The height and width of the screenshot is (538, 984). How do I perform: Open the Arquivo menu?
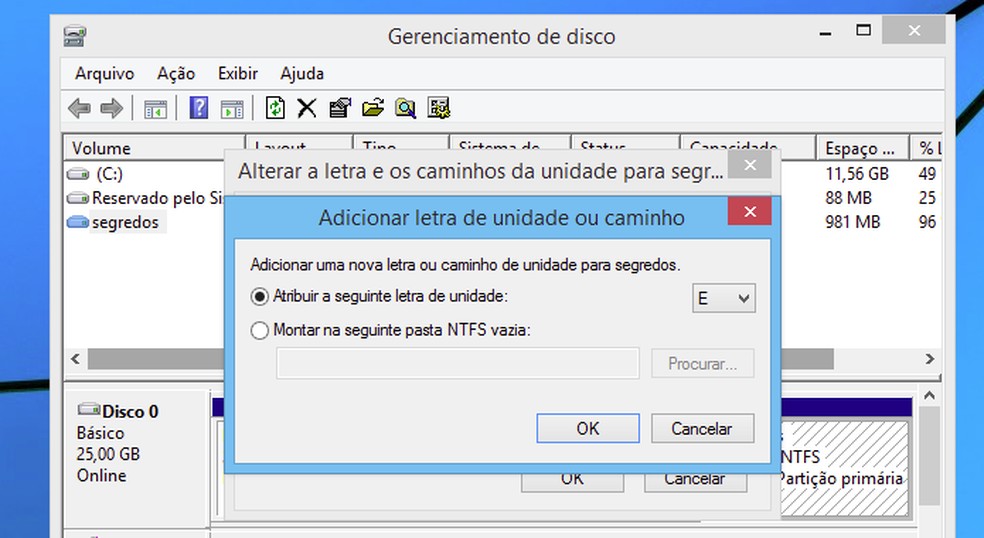[104, 73]
